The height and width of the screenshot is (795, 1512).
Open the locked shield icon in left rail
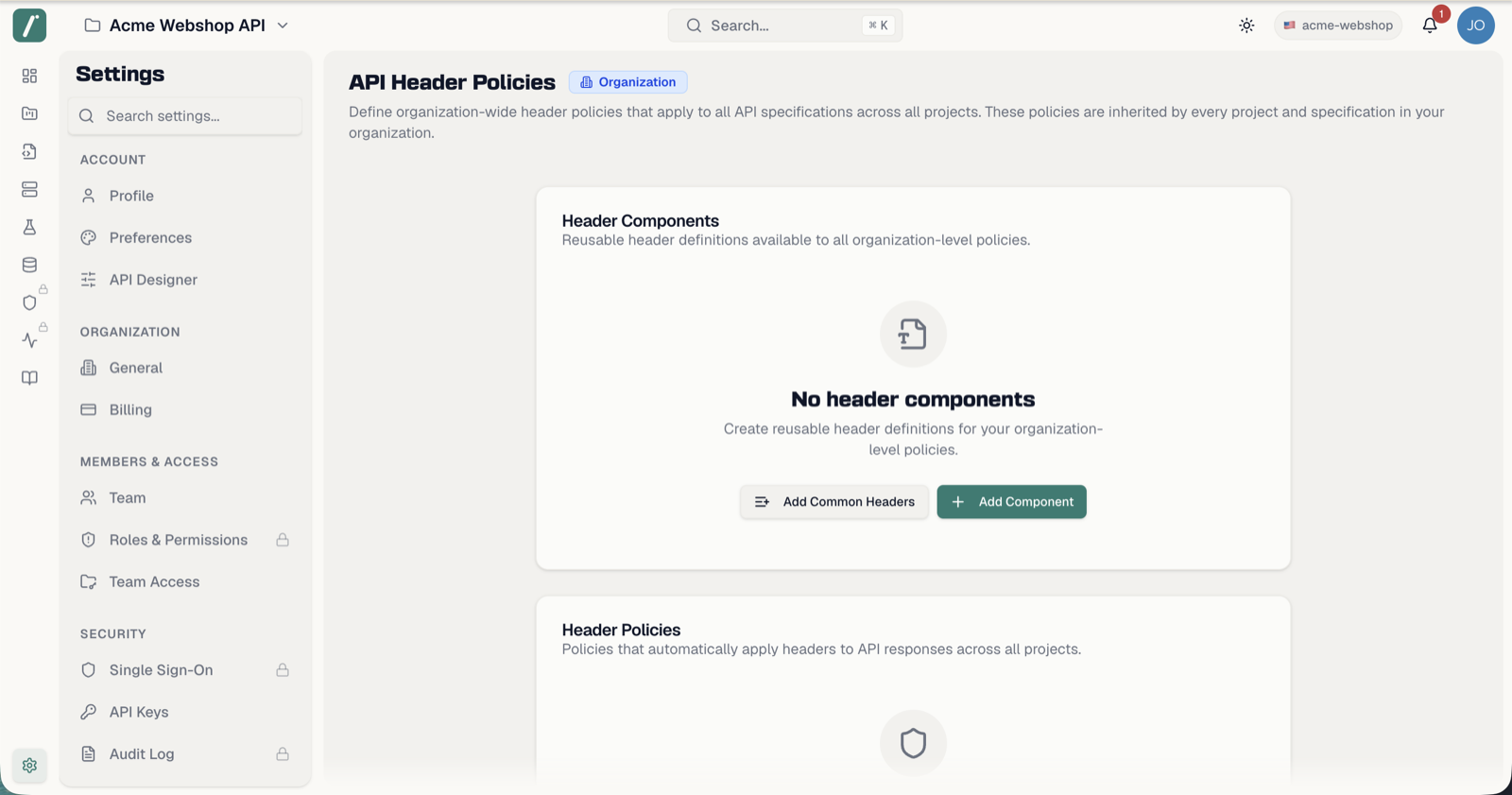[29, 302]
